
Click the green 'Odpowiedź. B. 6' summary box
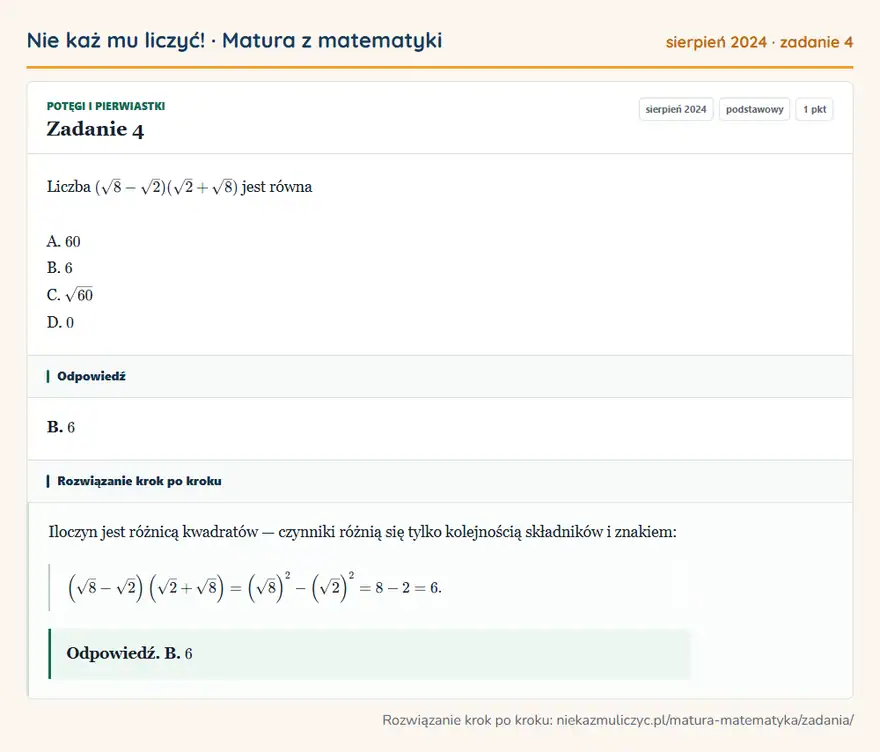[x=369, y=654]
